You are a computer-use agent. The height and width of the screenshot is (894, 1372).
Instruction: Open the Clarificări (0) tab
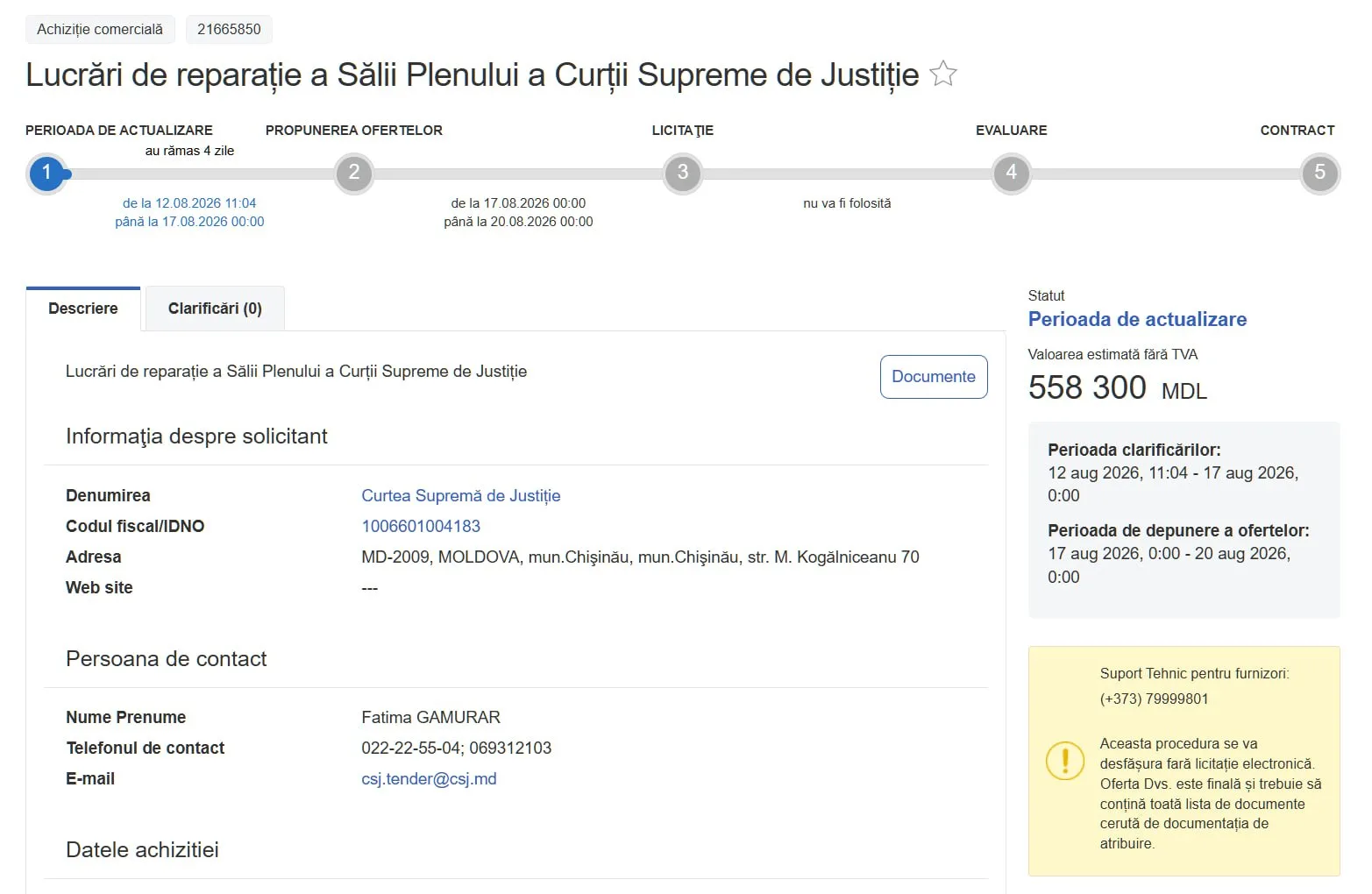(215, 309)
